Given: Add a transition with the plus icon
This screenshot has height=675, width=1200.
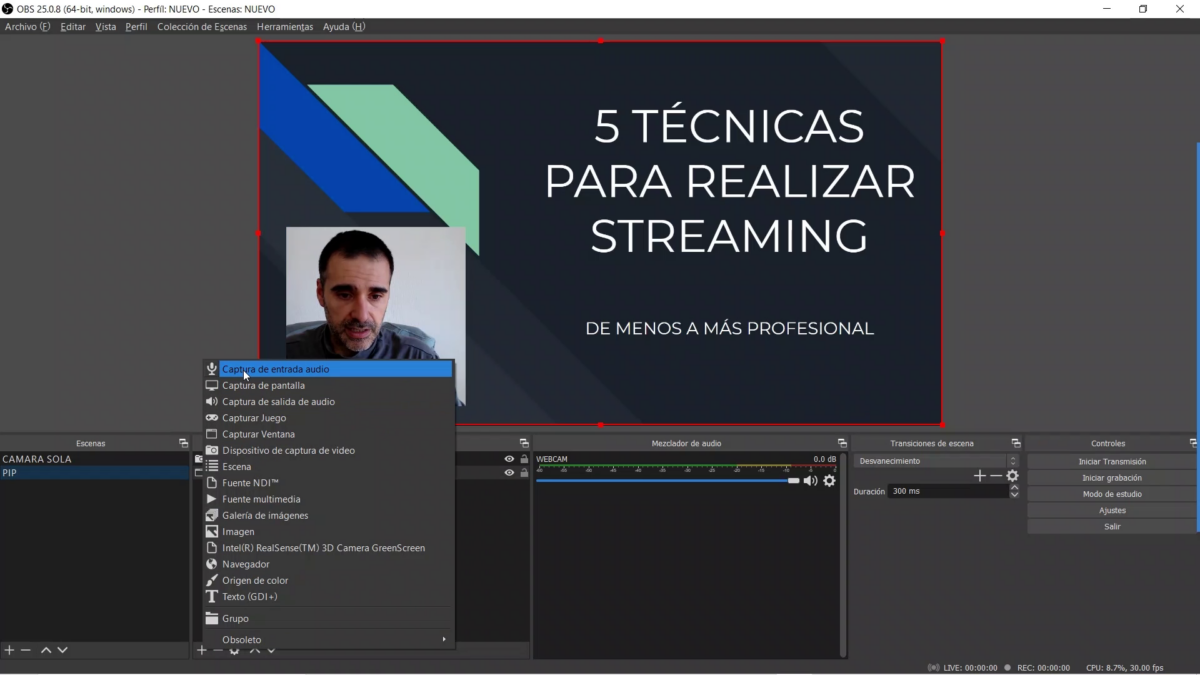Looking at the screenshot, I should (978, 475).
